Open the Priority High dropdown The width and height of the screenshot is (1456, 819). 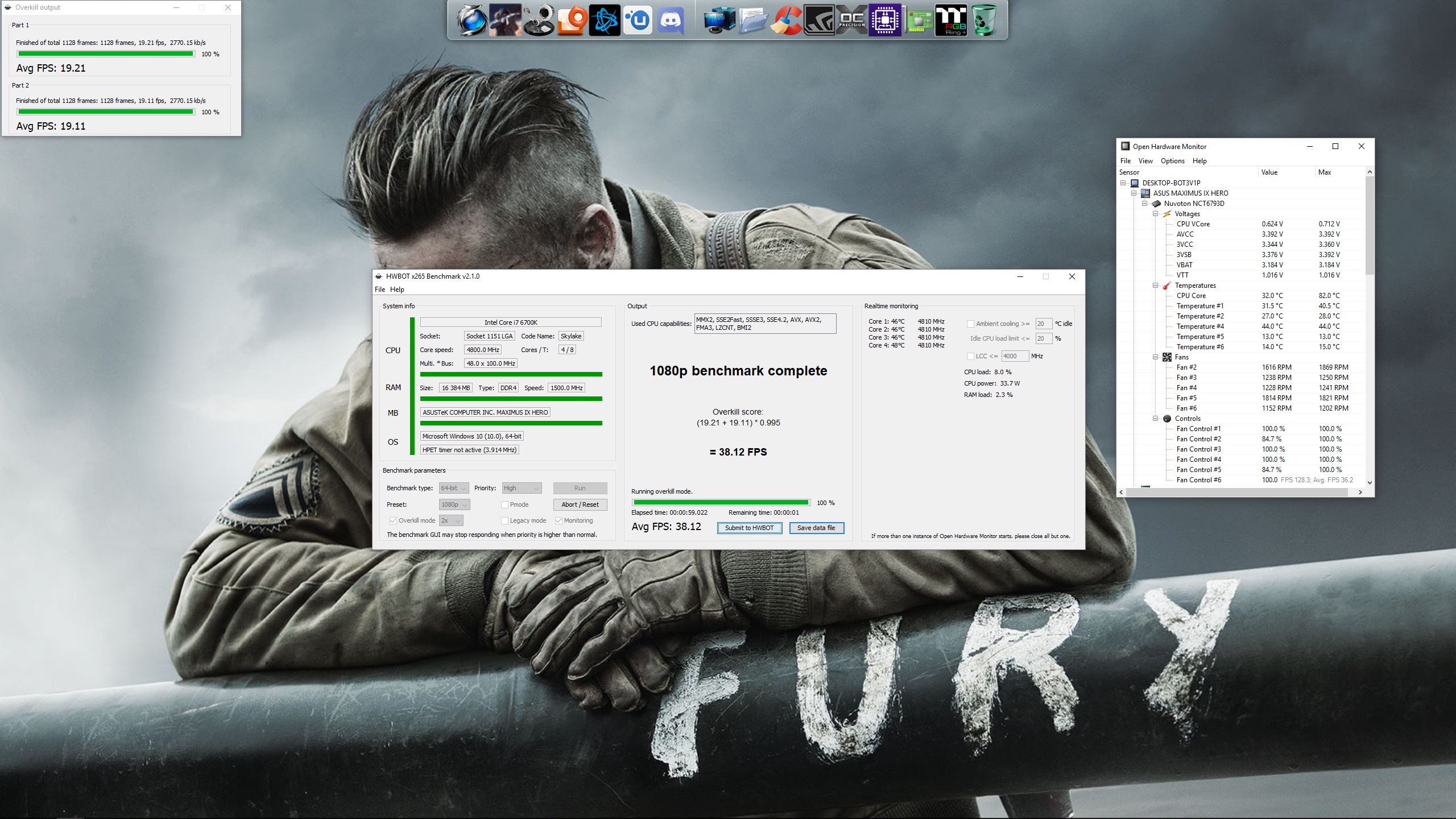point(522,488)
